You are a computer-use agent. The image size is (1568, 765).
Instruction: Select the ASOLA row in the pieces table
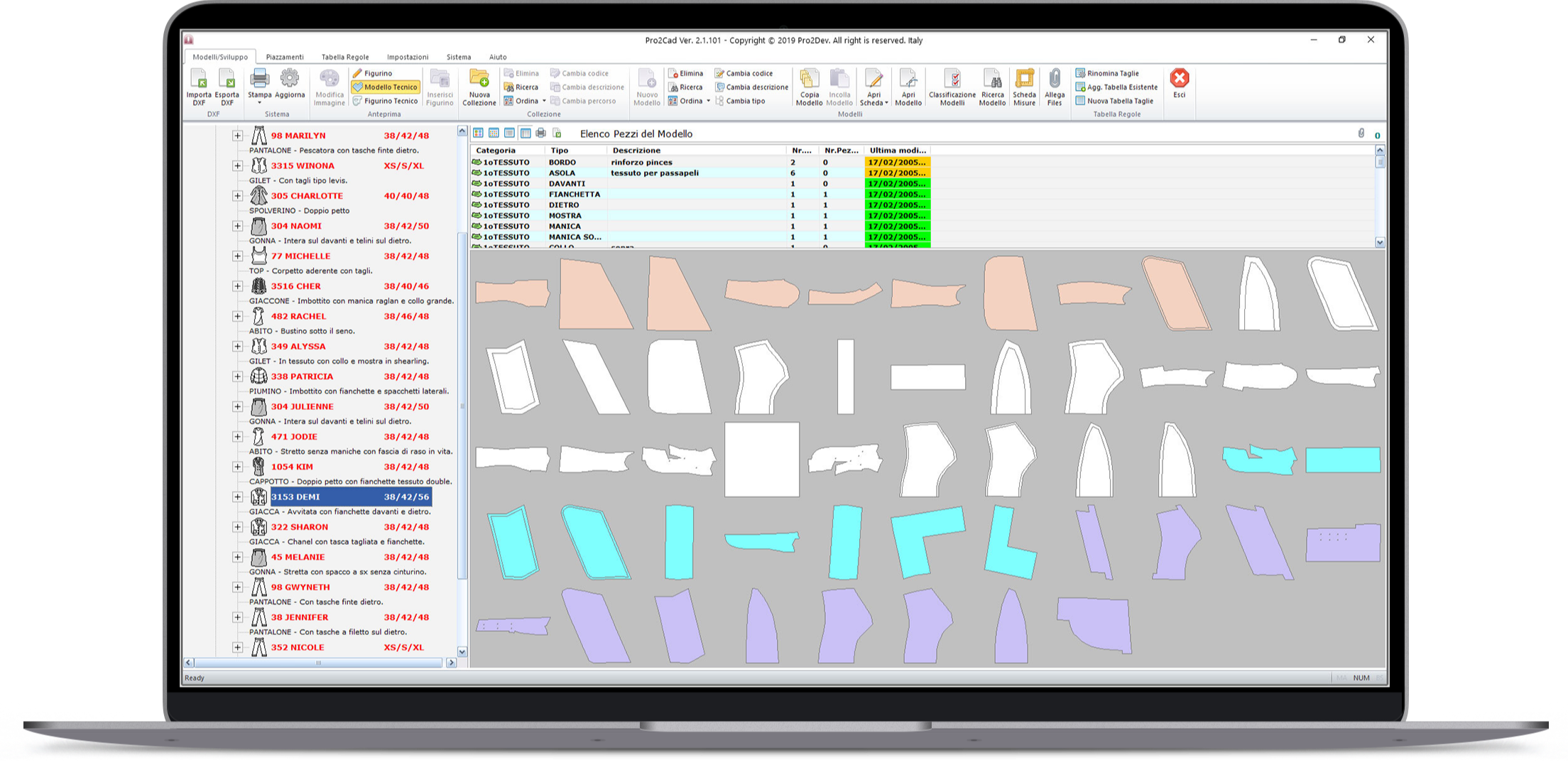(x=700, y=173)
